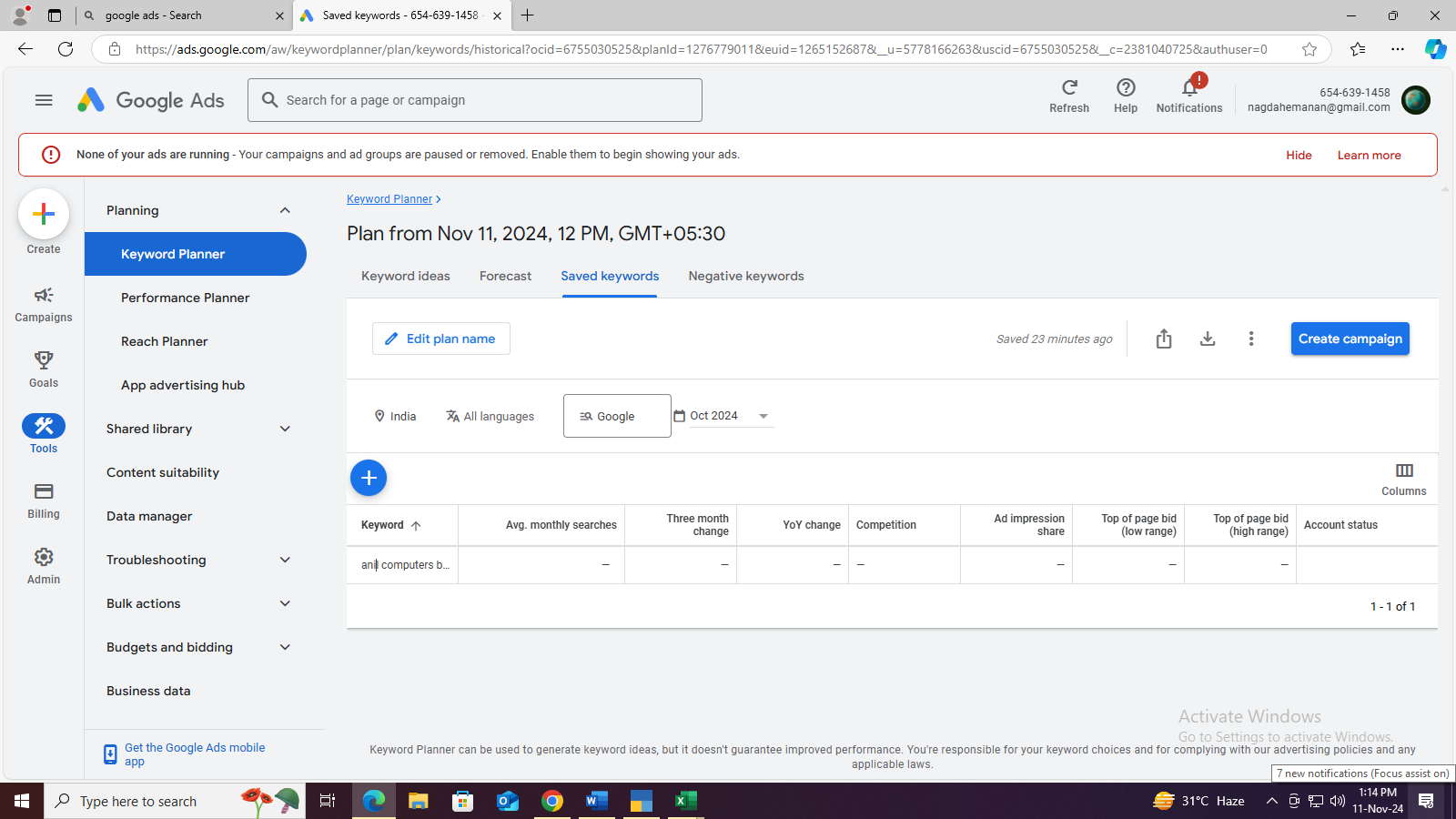Screen dimensions: 1456x819
Task: Switch to the Forecast tab
Action: tap(505, 276)
